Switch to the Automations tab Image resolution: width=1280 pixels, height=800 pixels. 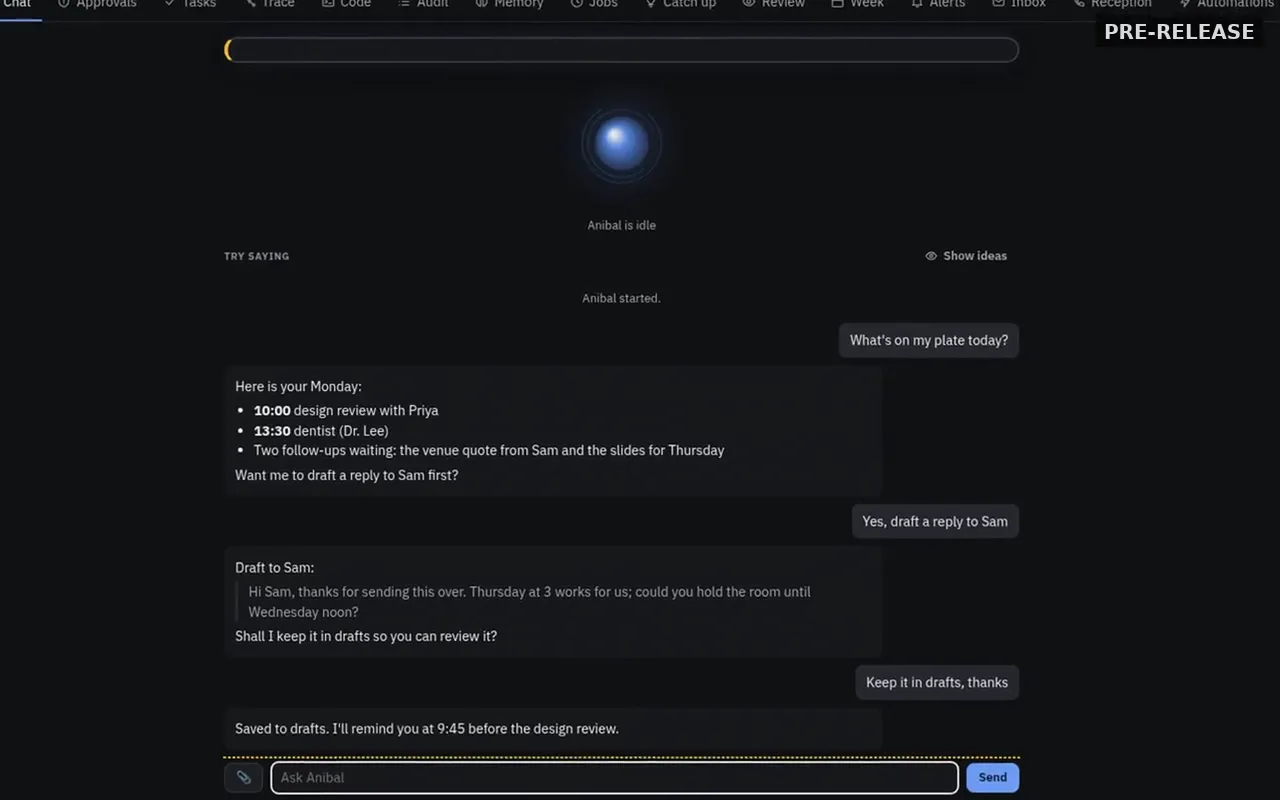coord(1226,4)
